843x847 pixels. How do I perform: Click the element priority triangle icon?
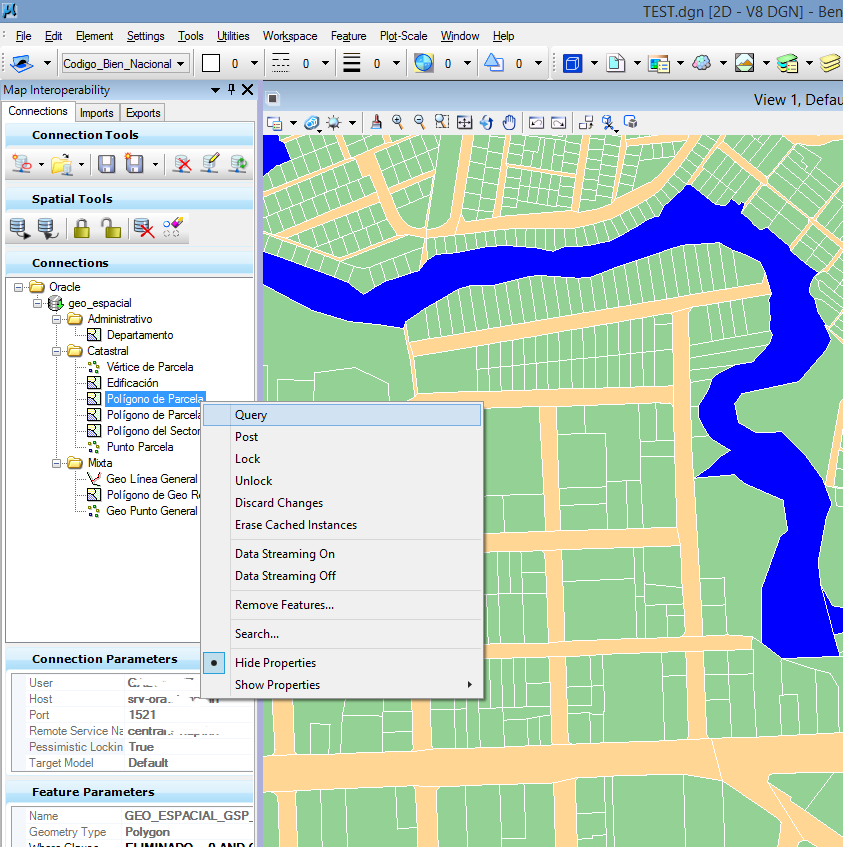(x=494, y=63)
